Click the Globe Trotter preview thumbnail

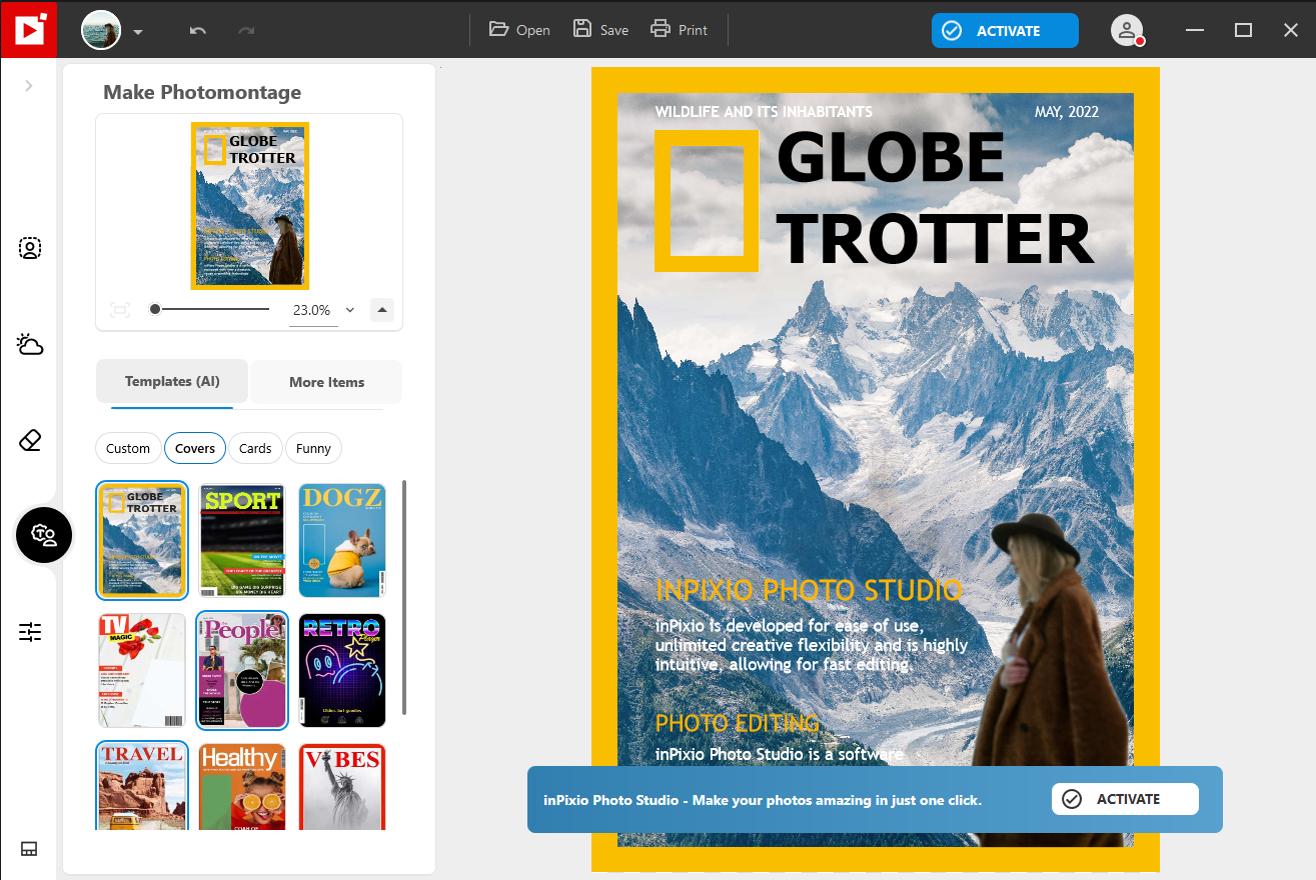click(250, 206)
